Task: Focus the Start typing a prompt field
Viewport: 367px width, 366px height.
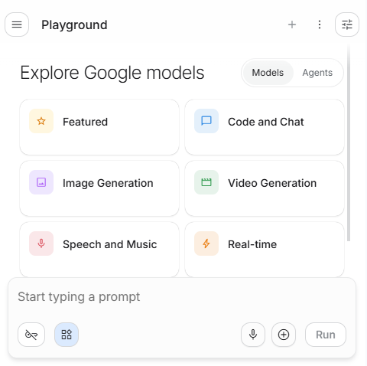Action: tap(182, 297)
